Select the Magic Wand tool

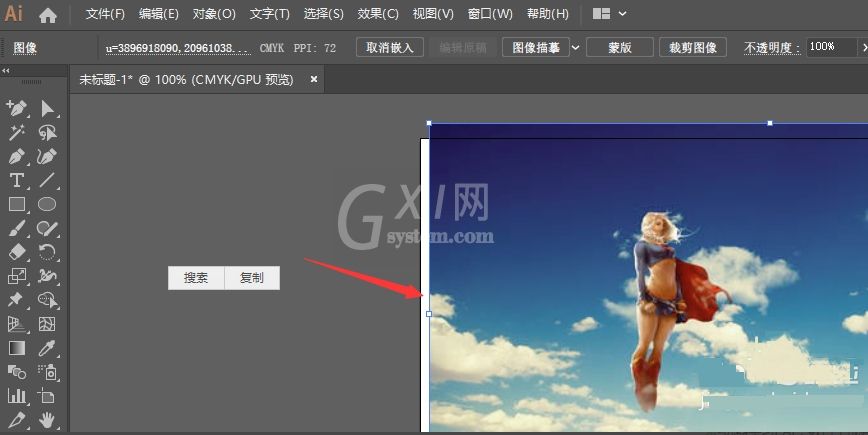coord(17,132)
